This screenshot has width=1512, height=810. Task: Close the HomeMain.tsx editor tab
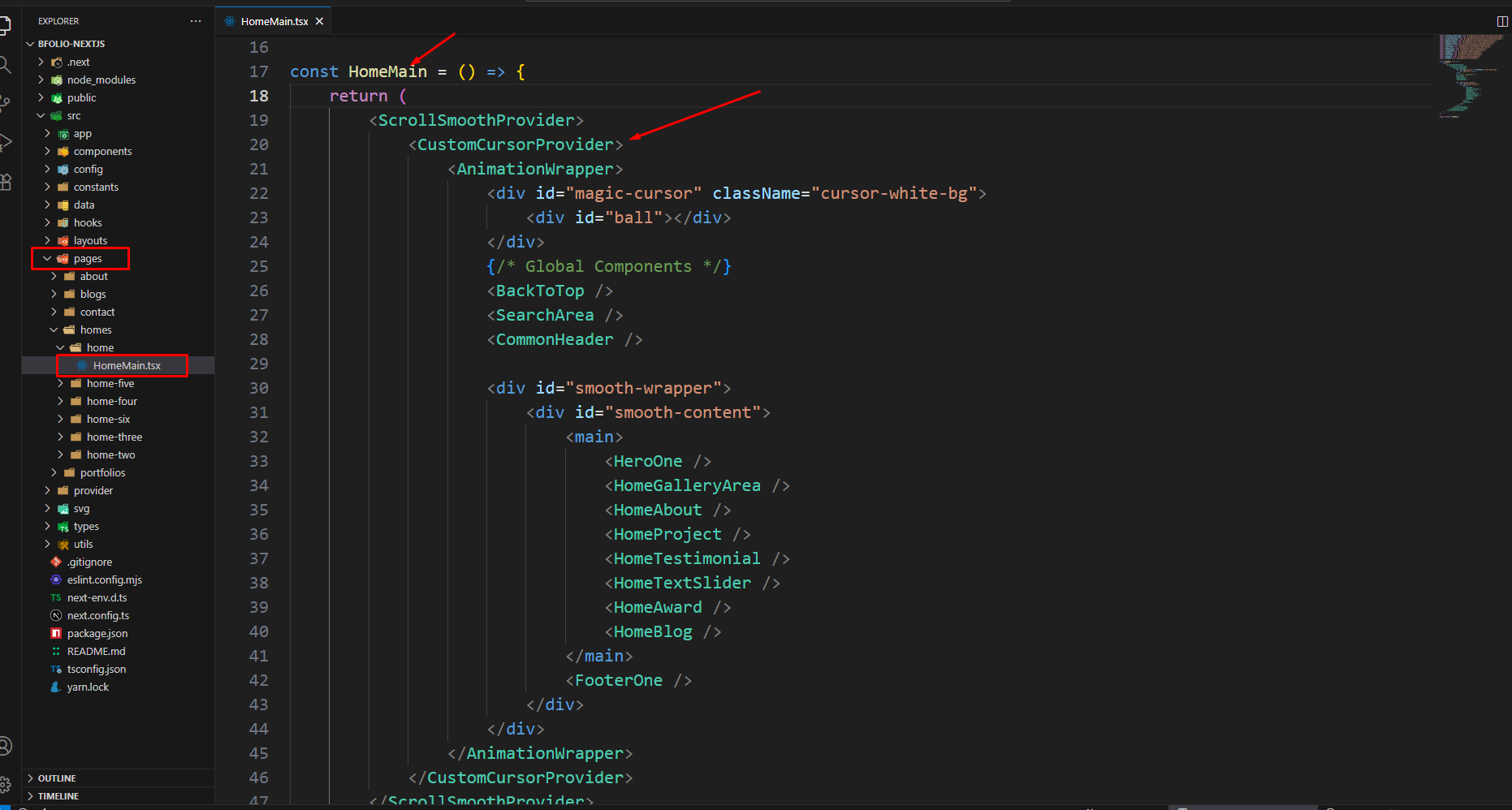tap(319, 21)
